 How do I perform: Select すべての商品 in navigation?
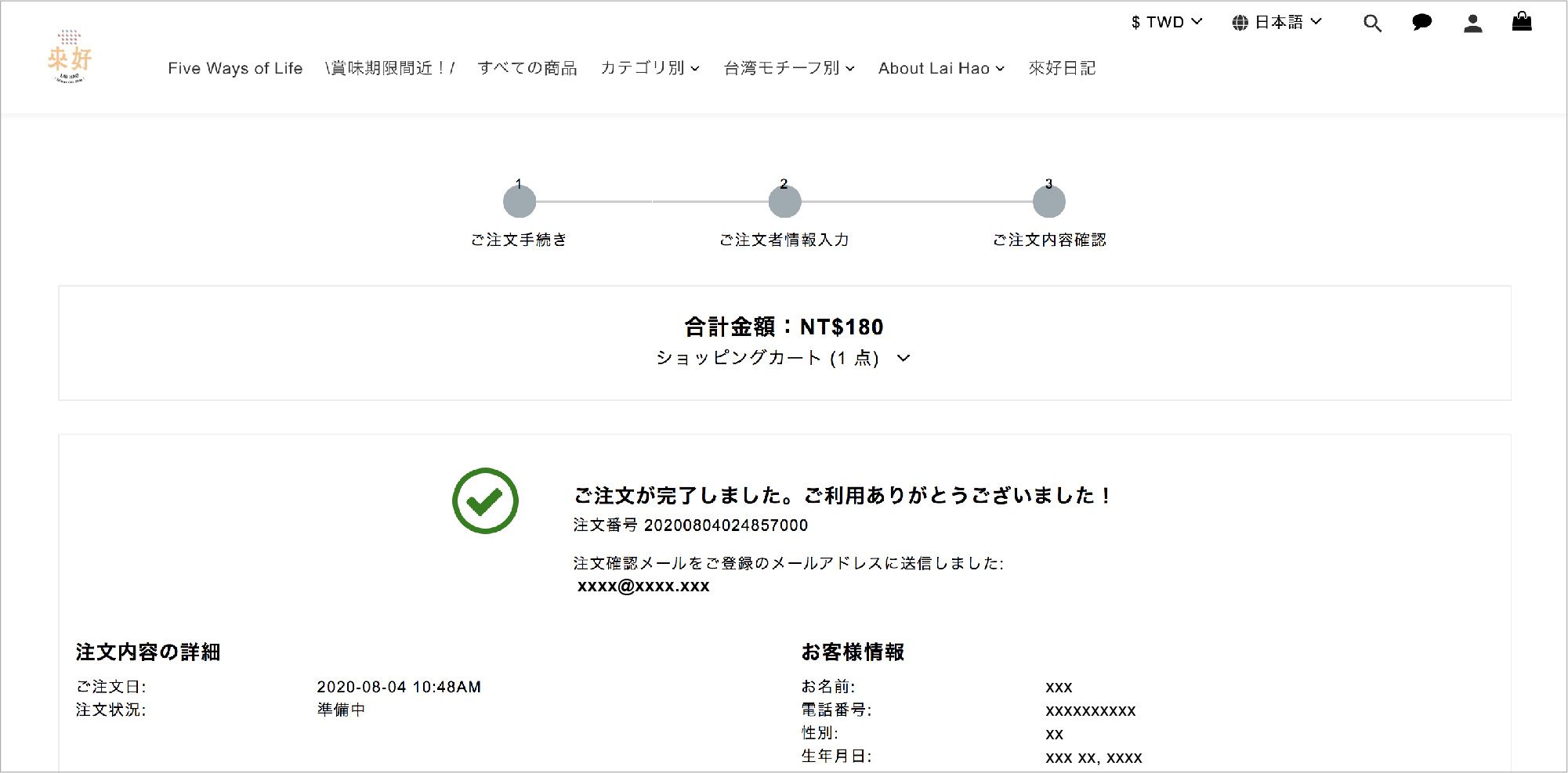[x=527, y=68]
